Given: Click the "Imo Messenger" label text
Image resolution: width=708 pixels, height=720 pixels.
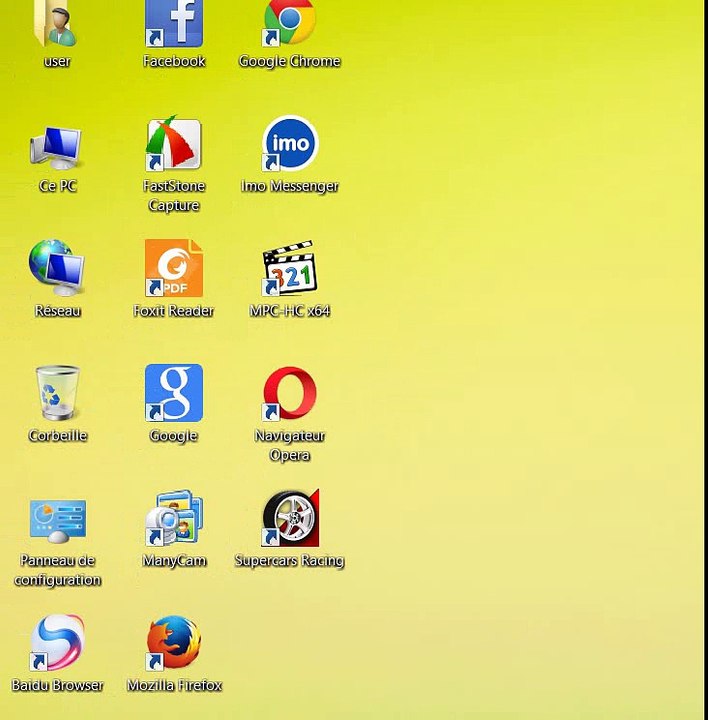Looking at the screenshot, I should (289, 186).
